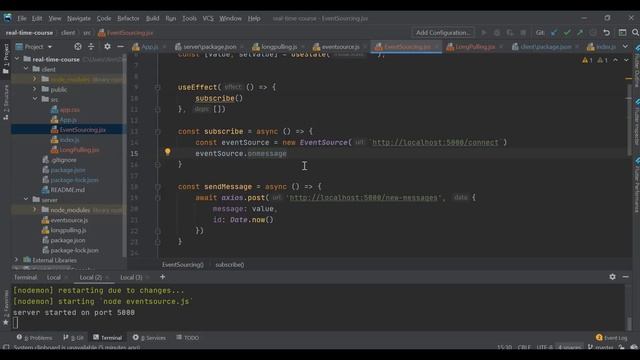Click the rollback undo arrow icon

click(607, 33)
